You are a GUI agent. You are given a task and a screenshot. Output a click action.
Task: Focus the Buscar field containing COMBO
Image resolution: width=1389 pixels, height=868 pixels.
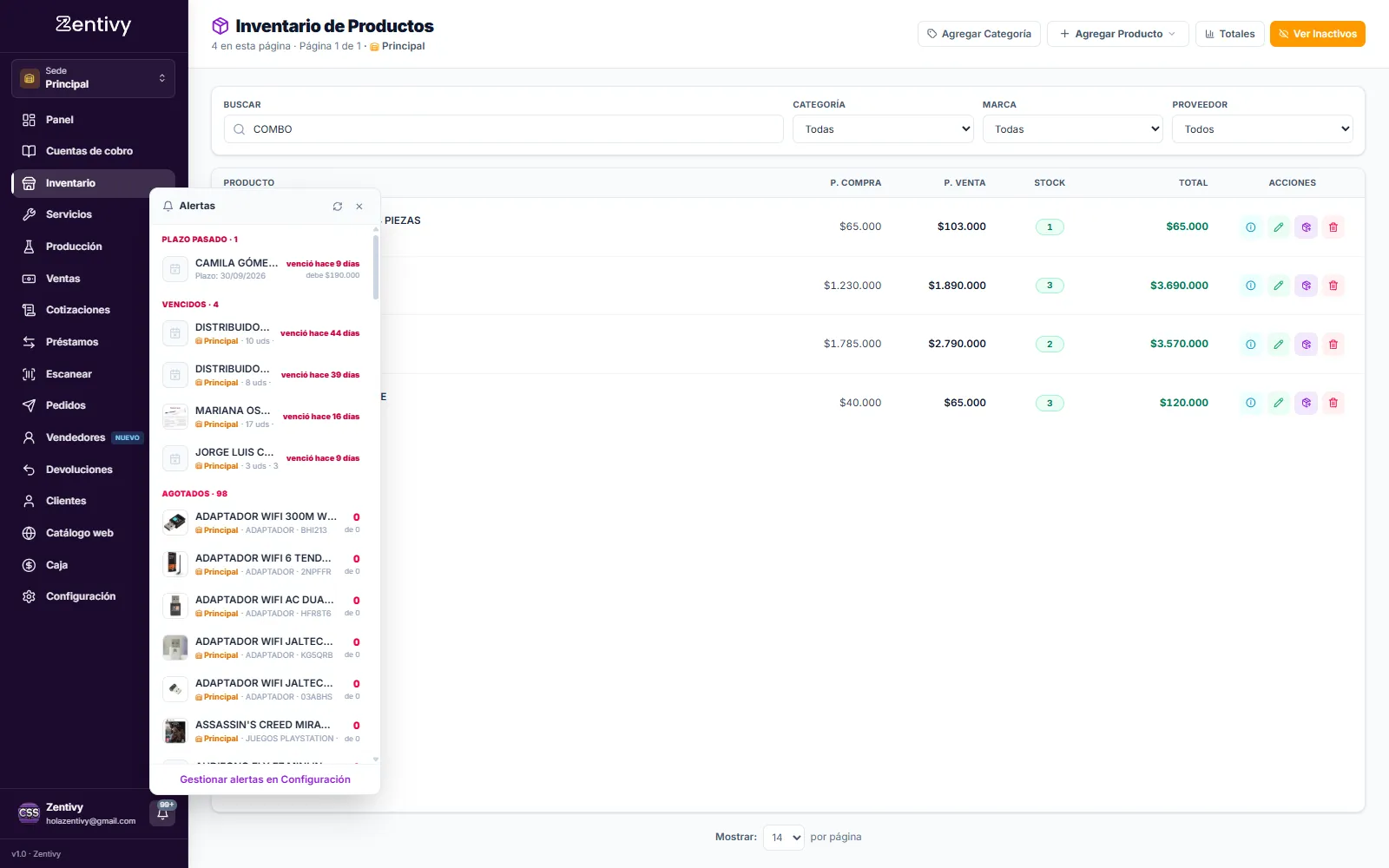tap(504, 129)
